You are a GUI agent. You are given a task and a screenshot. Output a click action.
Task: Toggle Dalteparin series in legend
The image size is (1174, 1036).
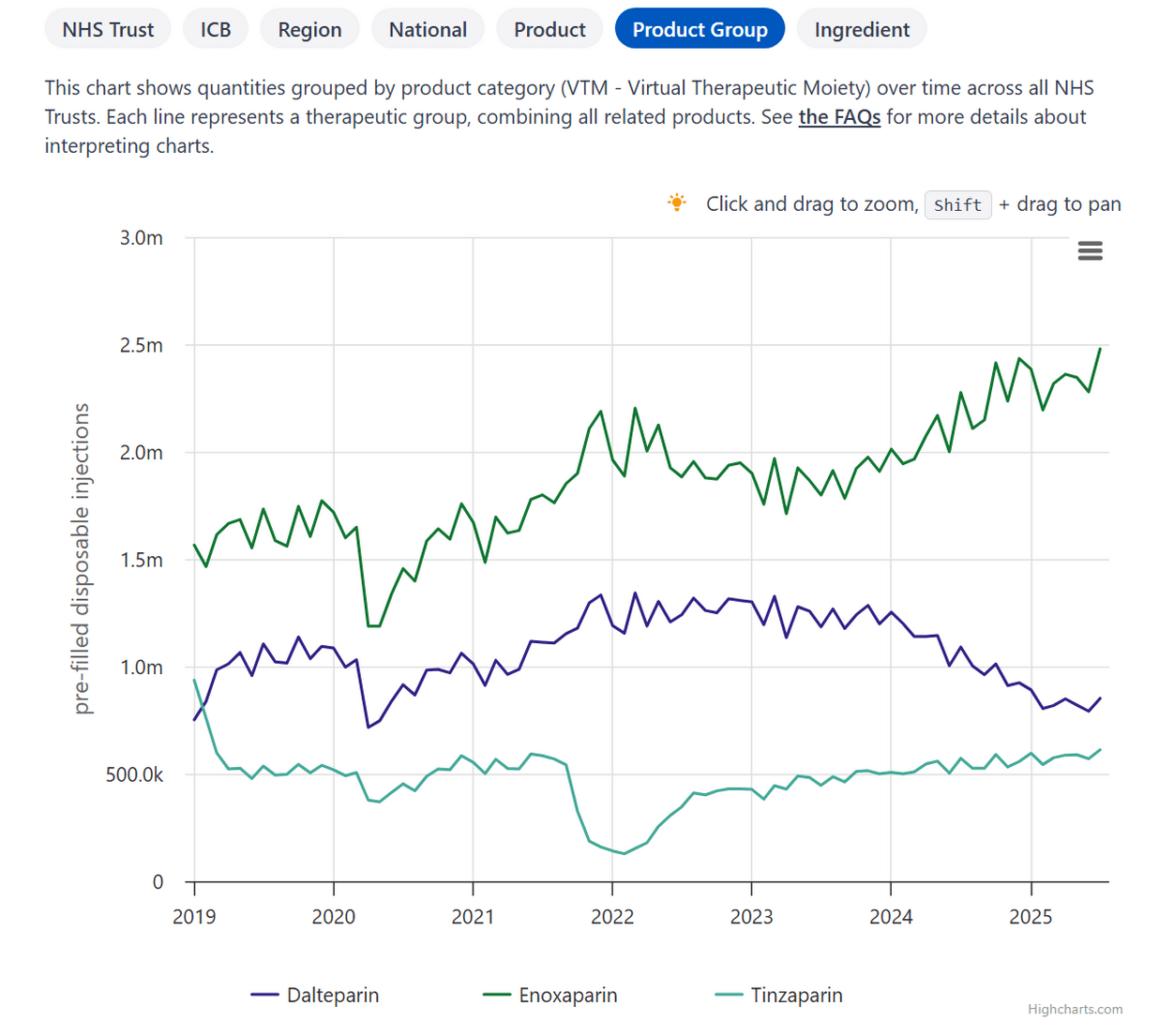[x=333, y=995]
